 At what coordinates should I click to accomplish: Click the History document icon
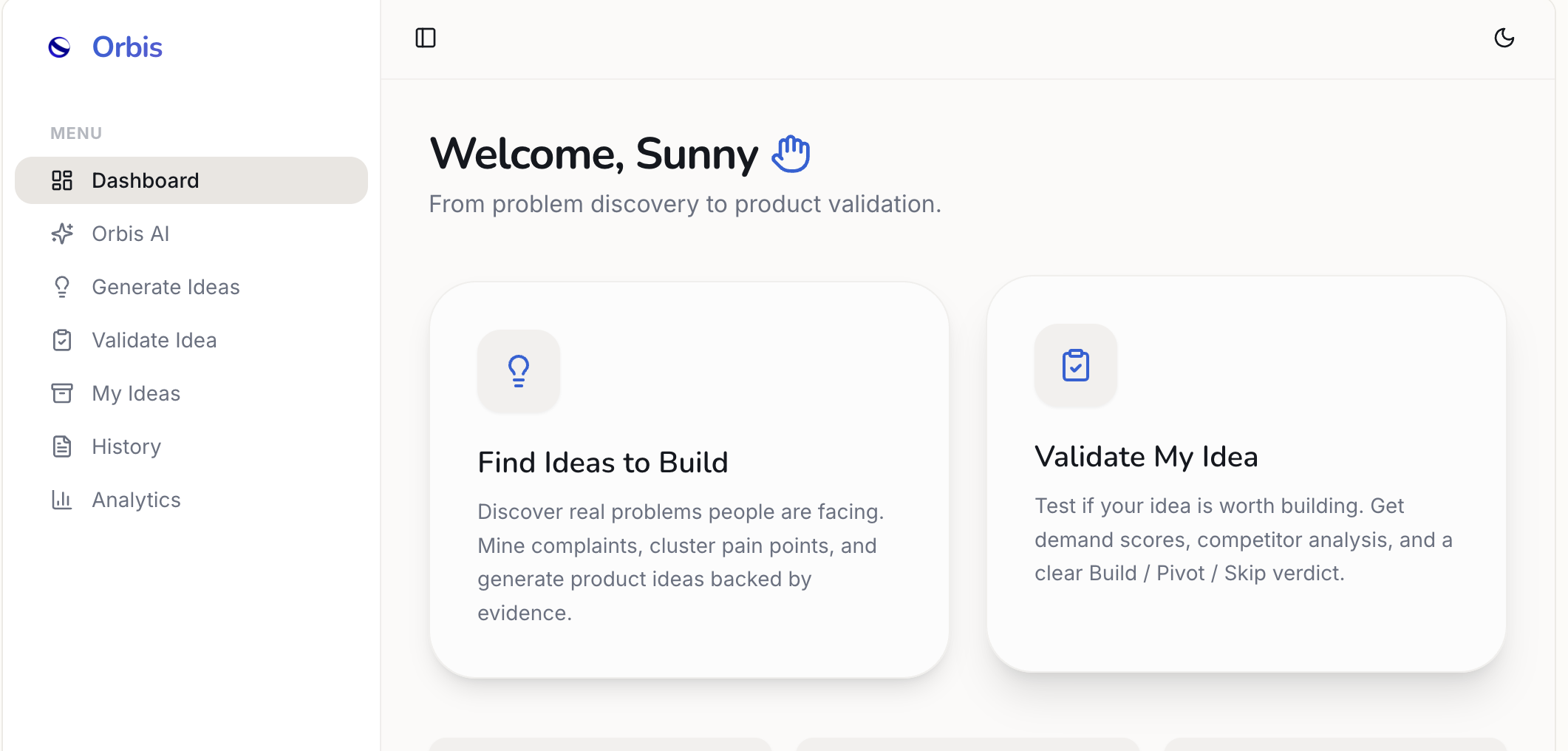pos(62,446)
